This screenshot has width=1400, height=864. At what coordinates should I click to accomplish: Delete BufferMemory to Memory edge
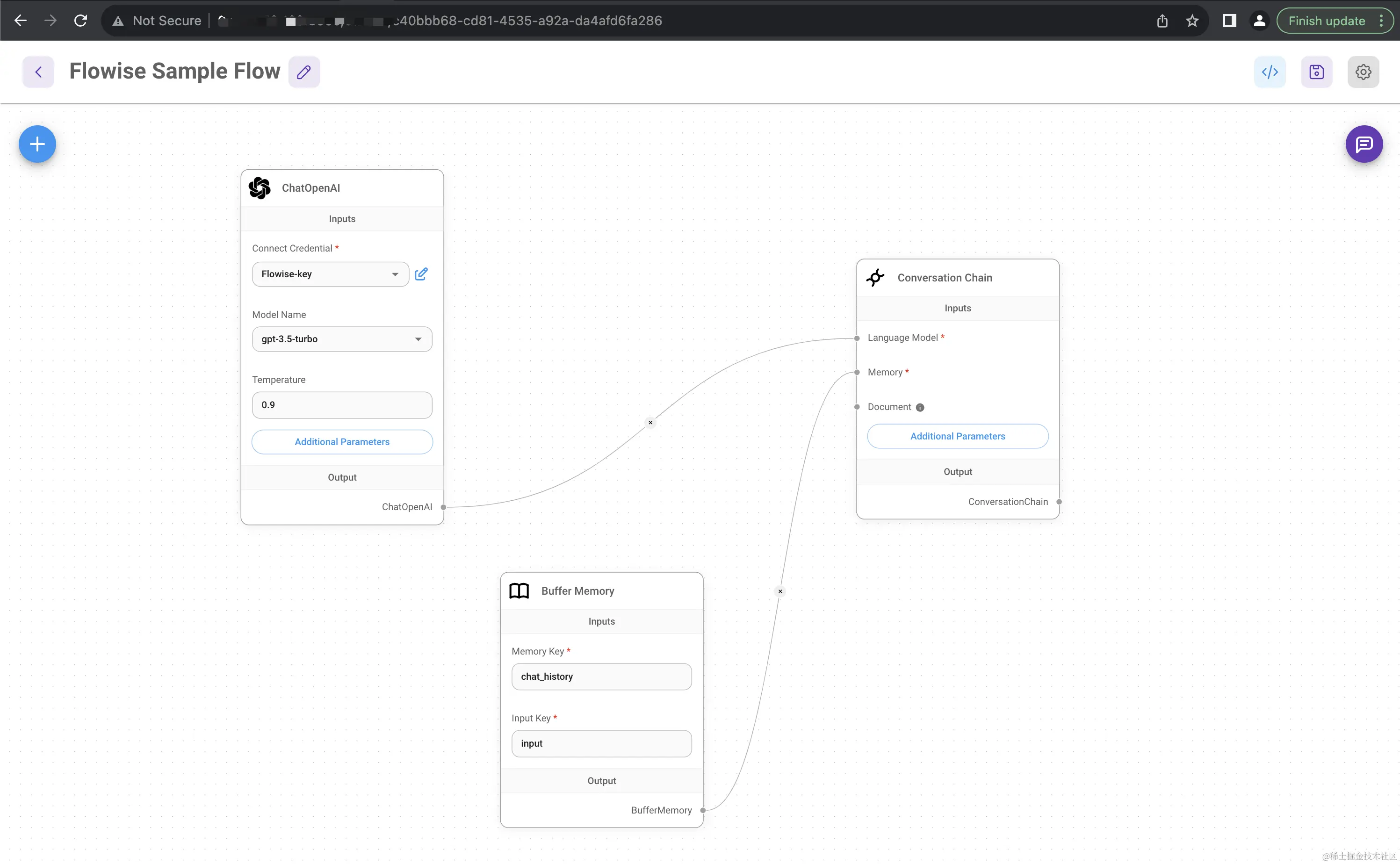(780, 591)
